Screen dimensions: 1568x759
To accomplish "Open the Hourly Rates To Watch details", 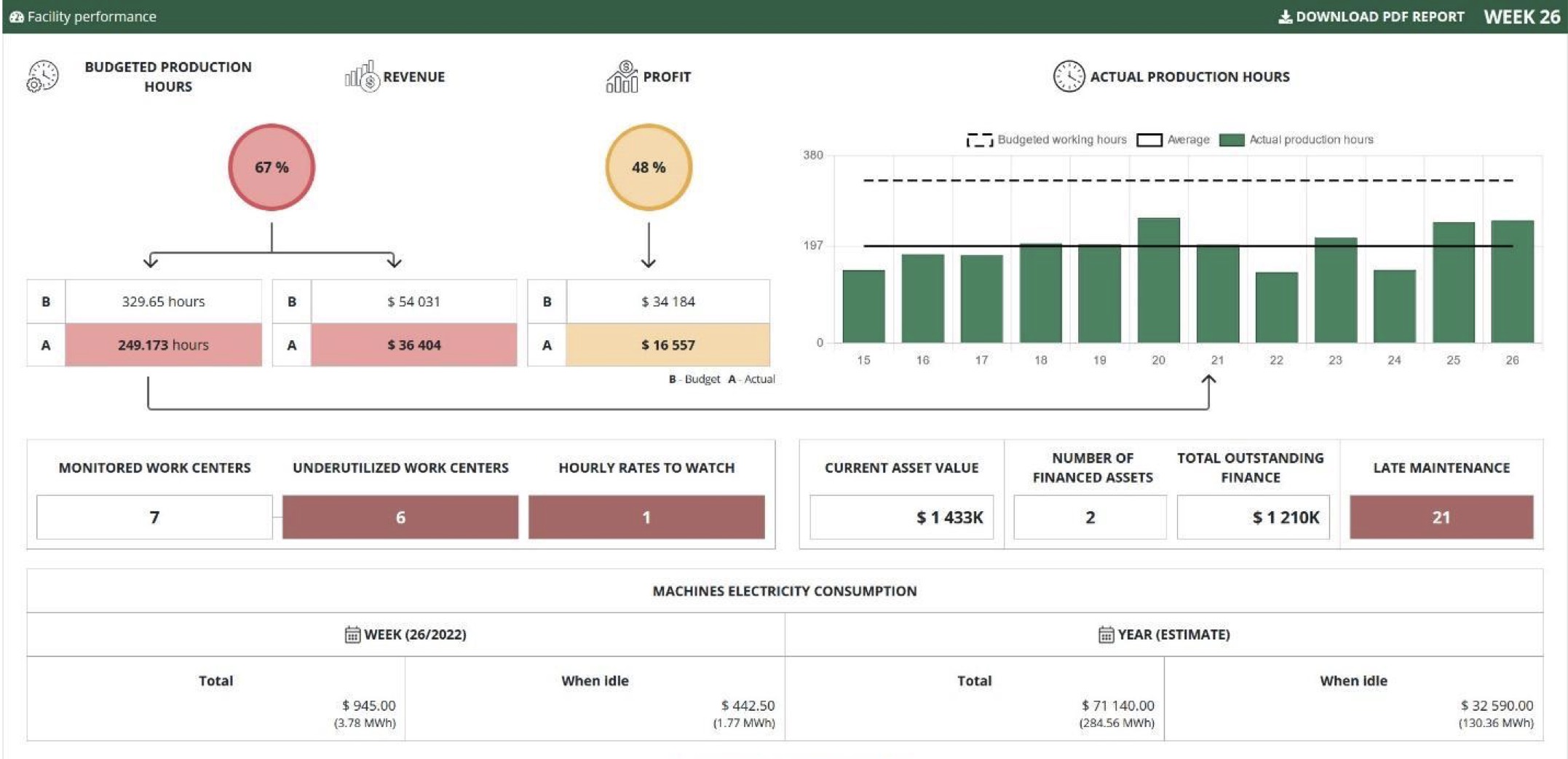I will (x=646, y=516).
